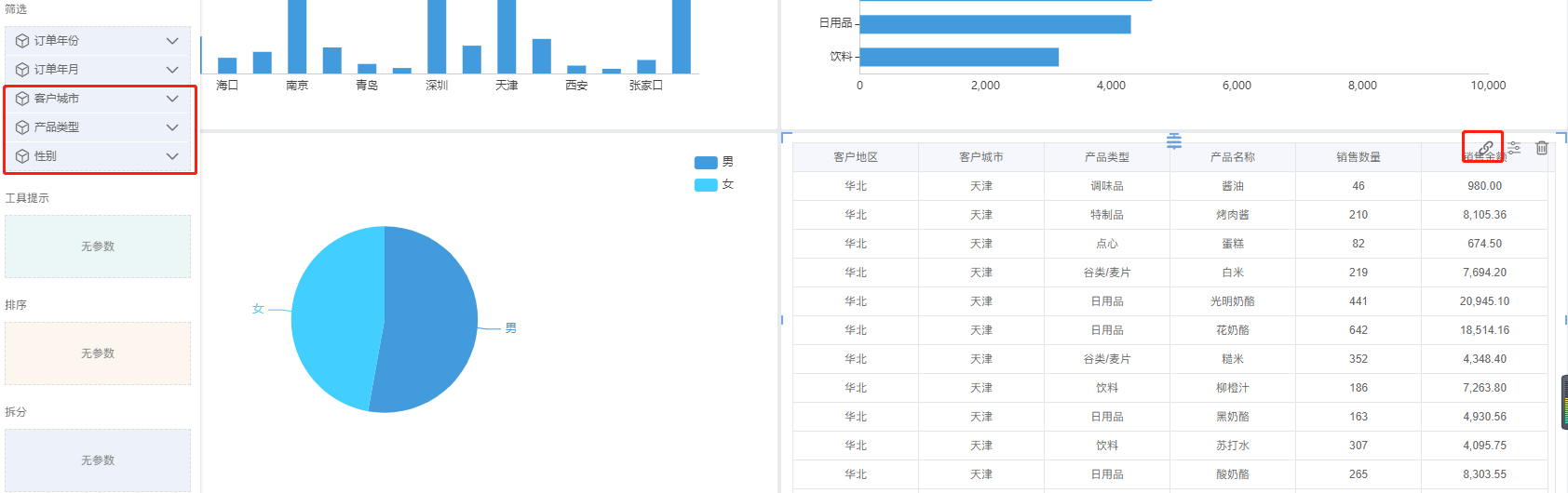
Task: Toggle the 男 legend item in pie chart
Action: (713, 163)
